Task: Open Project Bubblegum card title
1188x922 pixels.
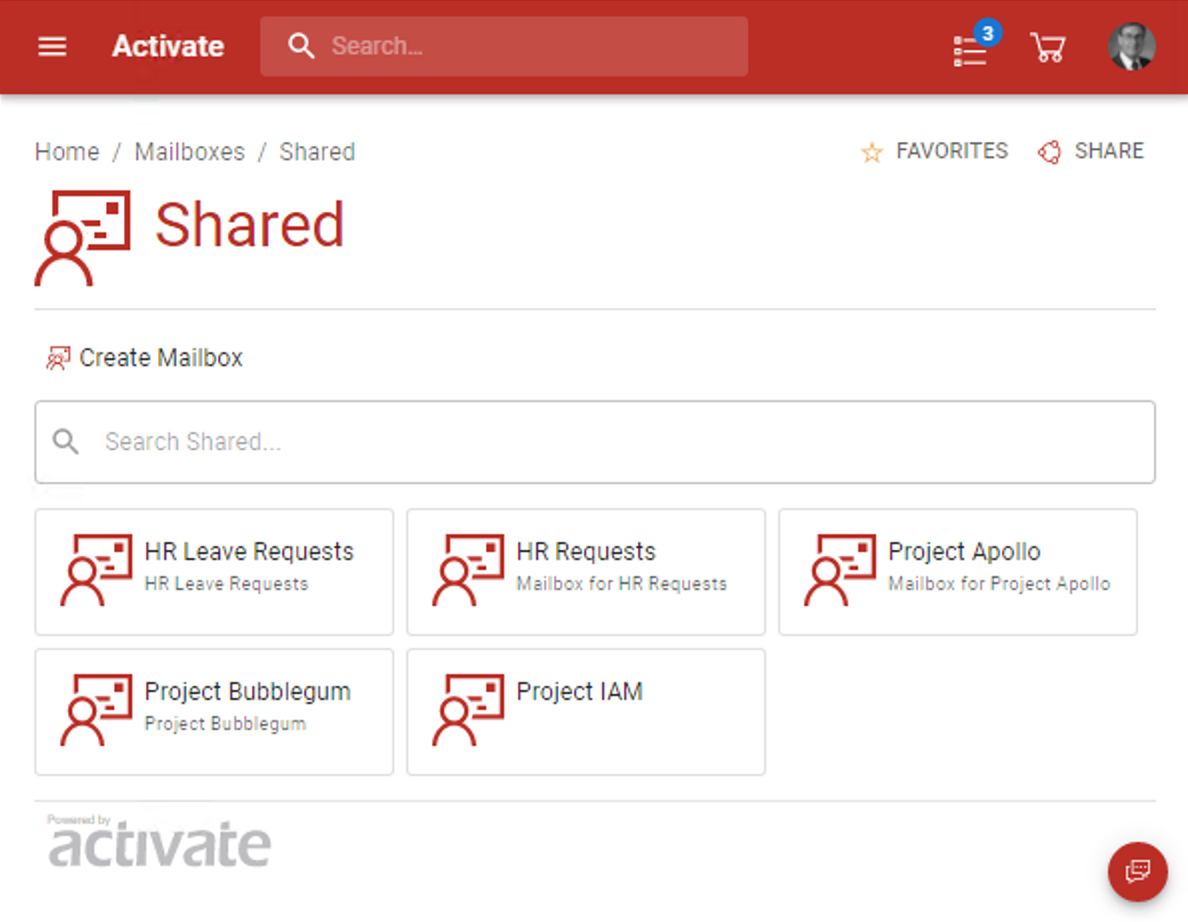Action: 248,692
